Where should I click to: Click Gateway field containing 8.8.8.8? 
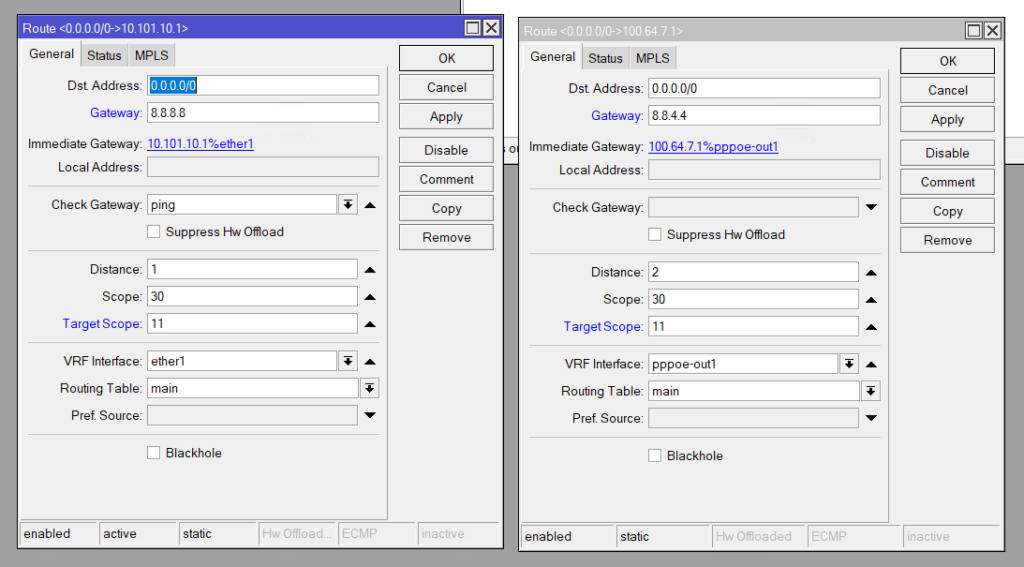coord(263,112)
